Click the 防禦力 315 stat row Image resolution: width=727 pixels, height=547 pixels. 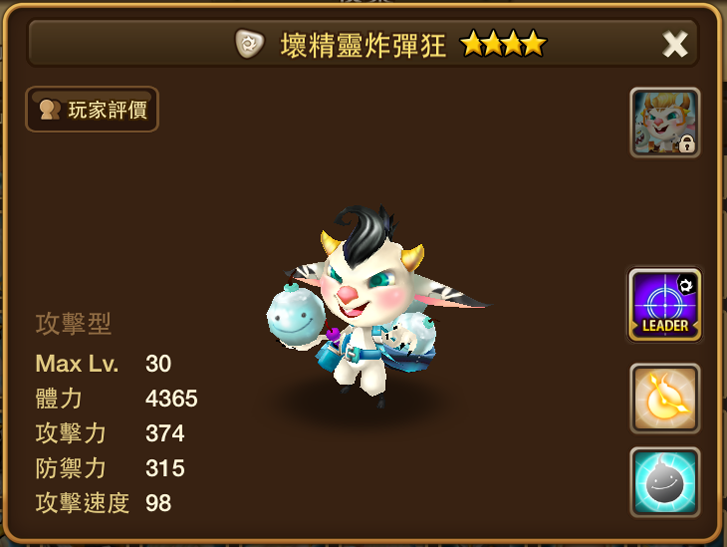110,468
